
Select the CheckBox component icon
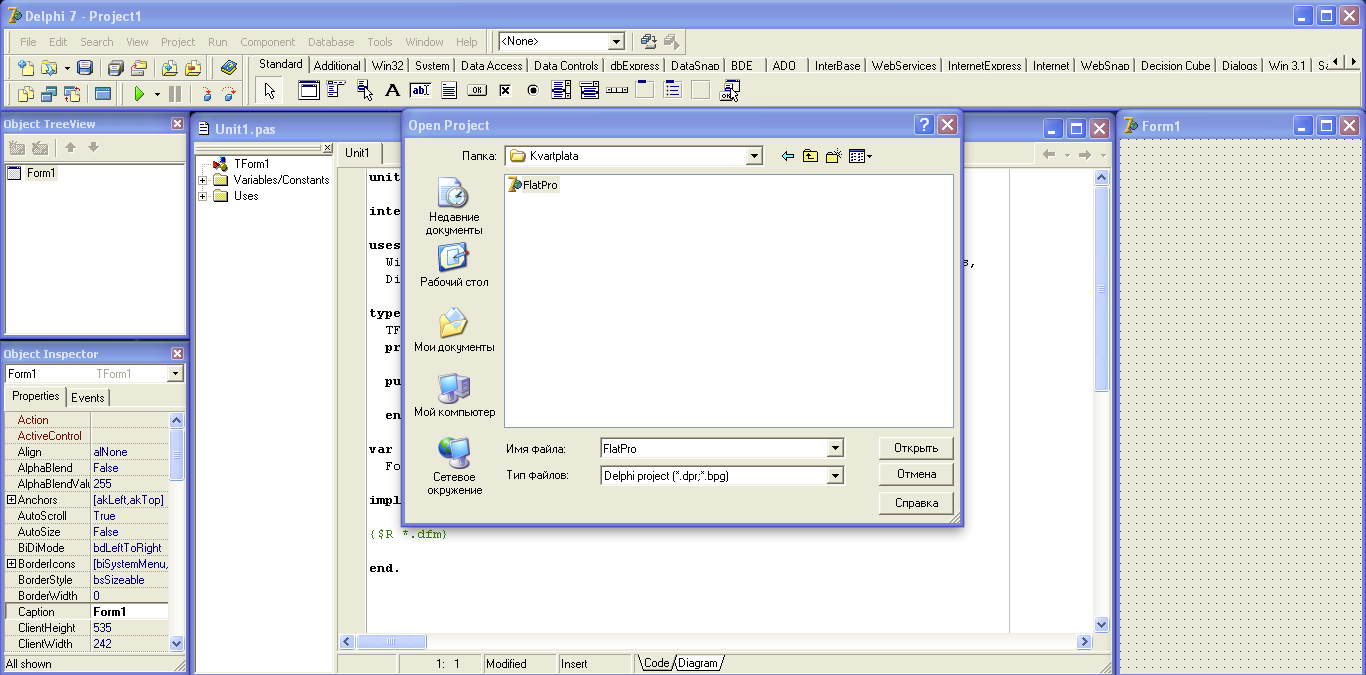coord(505,91)
